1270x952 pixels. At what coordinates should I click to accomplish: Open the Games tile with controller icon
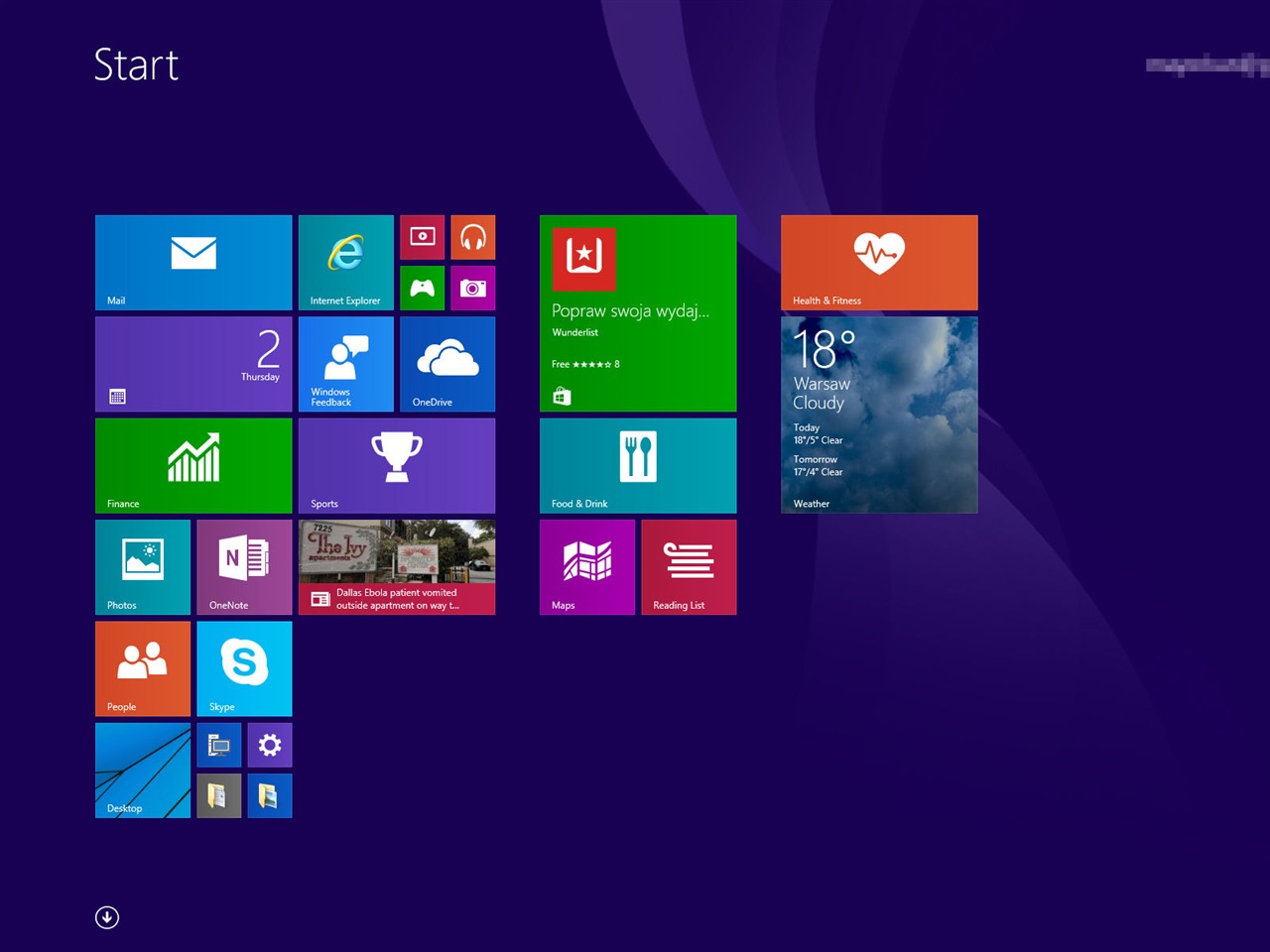(x=423, y=288)
